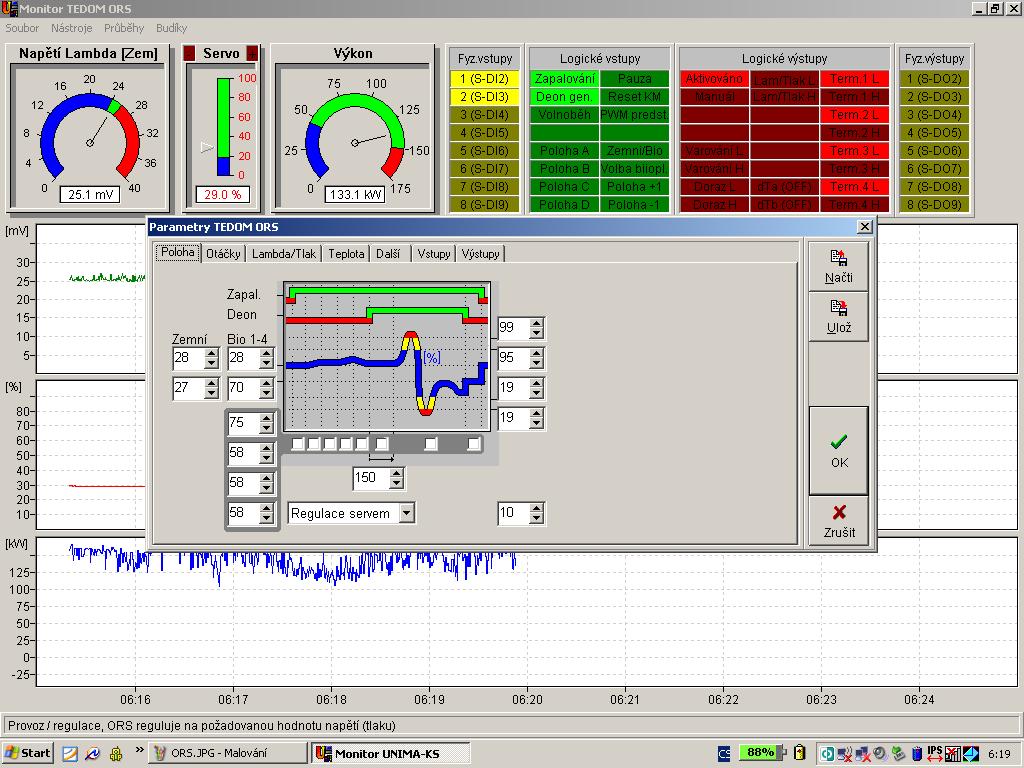Tick the last checkbox below the graph
The width and height of the screenshot is (1024, 768).
474,444
